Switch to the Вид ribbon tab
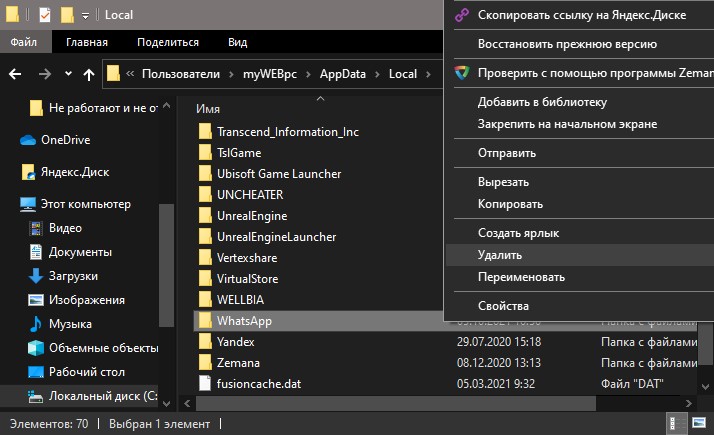Image resolution: width=714 pixels, height=435 pixels. [238, 42]
